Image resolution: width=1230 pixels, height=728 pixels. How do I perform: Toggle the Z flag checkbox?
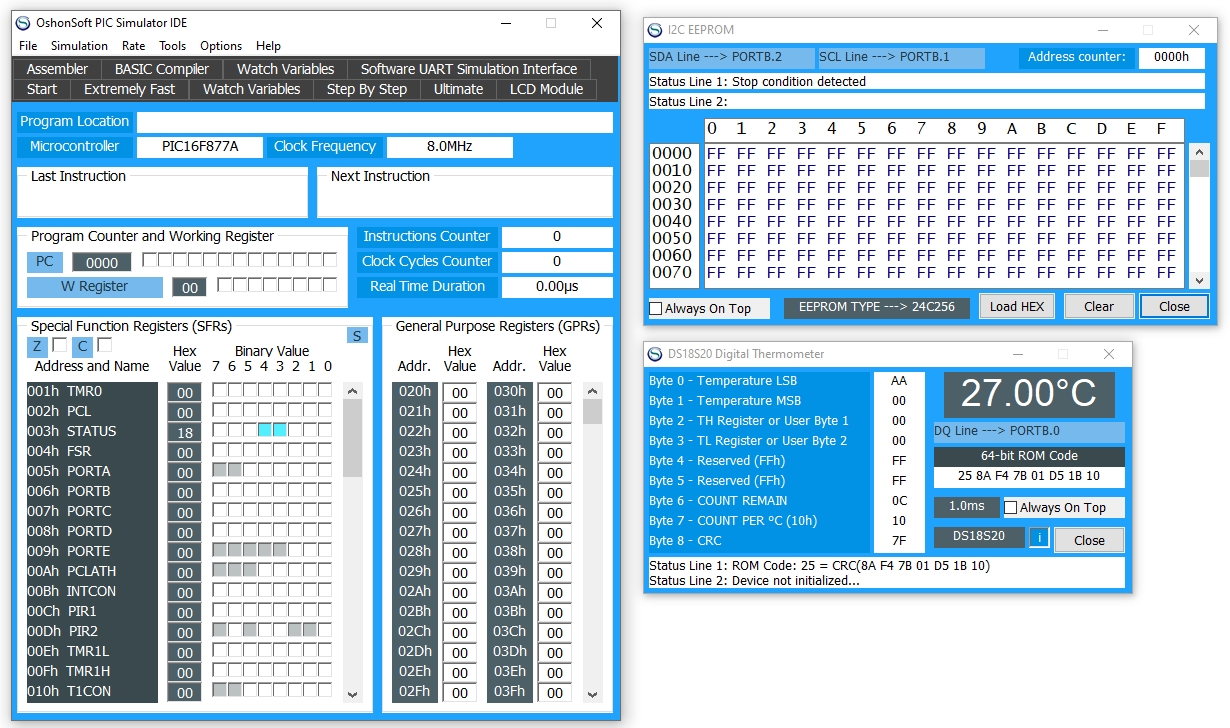tap(59, 345)
